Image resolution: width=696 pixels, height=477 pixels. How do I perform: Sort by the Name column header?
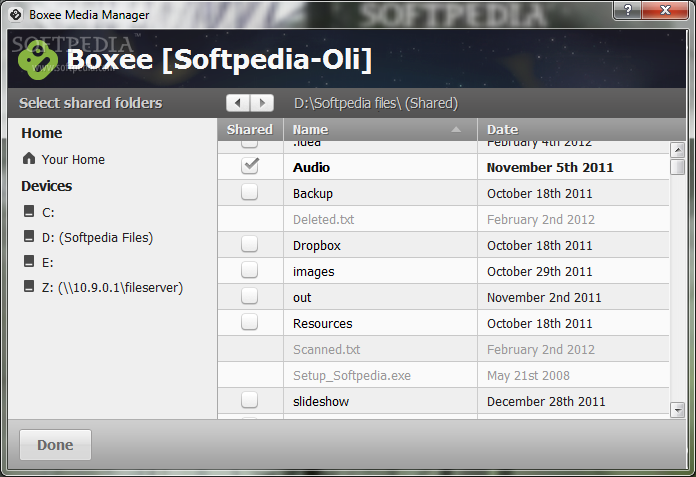[x=380, y=130]
